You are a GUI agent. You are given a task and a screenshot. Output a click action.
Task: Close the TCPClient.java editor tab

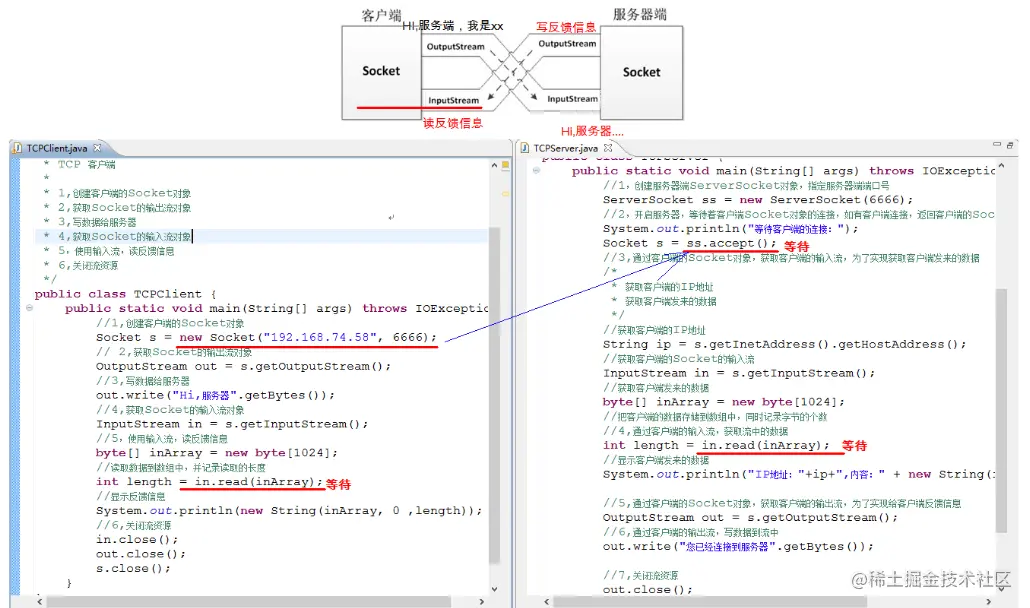(97, 148)
